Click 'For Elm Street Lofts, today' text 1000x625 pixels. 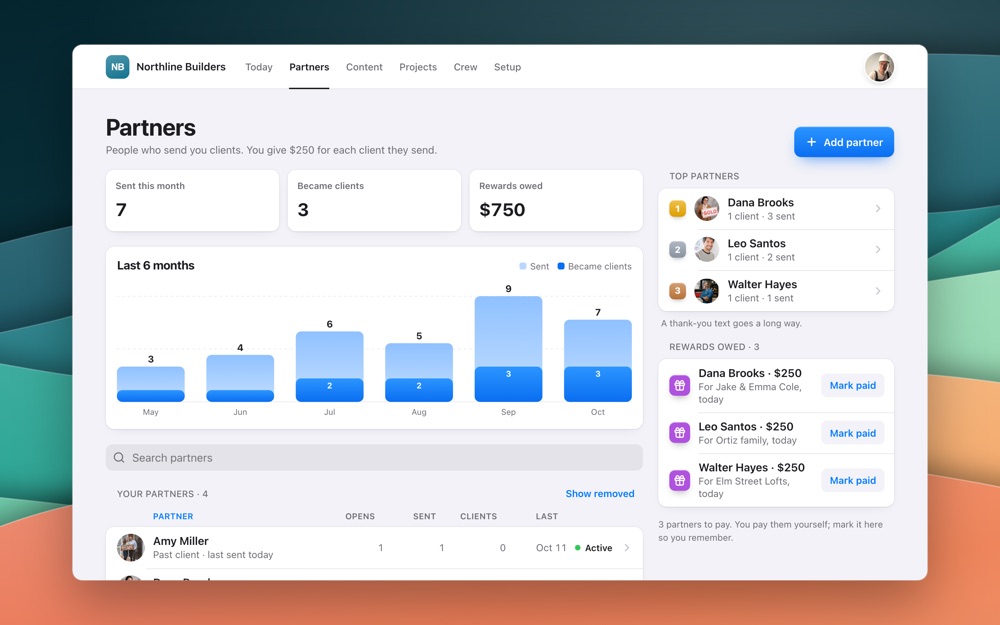pyautogui.click(x=744, y=487)
